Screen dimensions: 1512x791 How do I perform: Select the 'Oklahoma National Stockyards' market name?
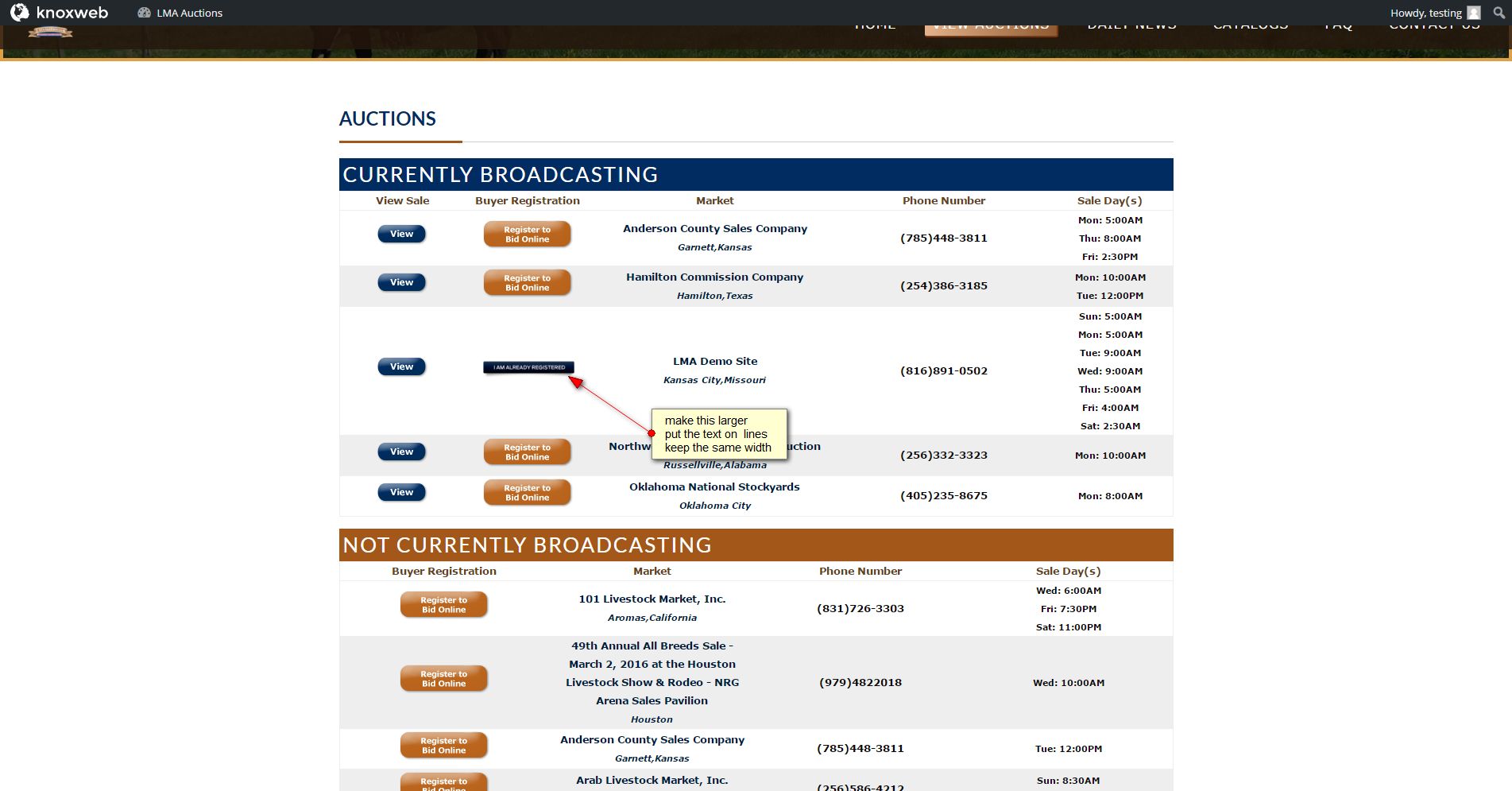pyautogui.click(x=715, y=487)
